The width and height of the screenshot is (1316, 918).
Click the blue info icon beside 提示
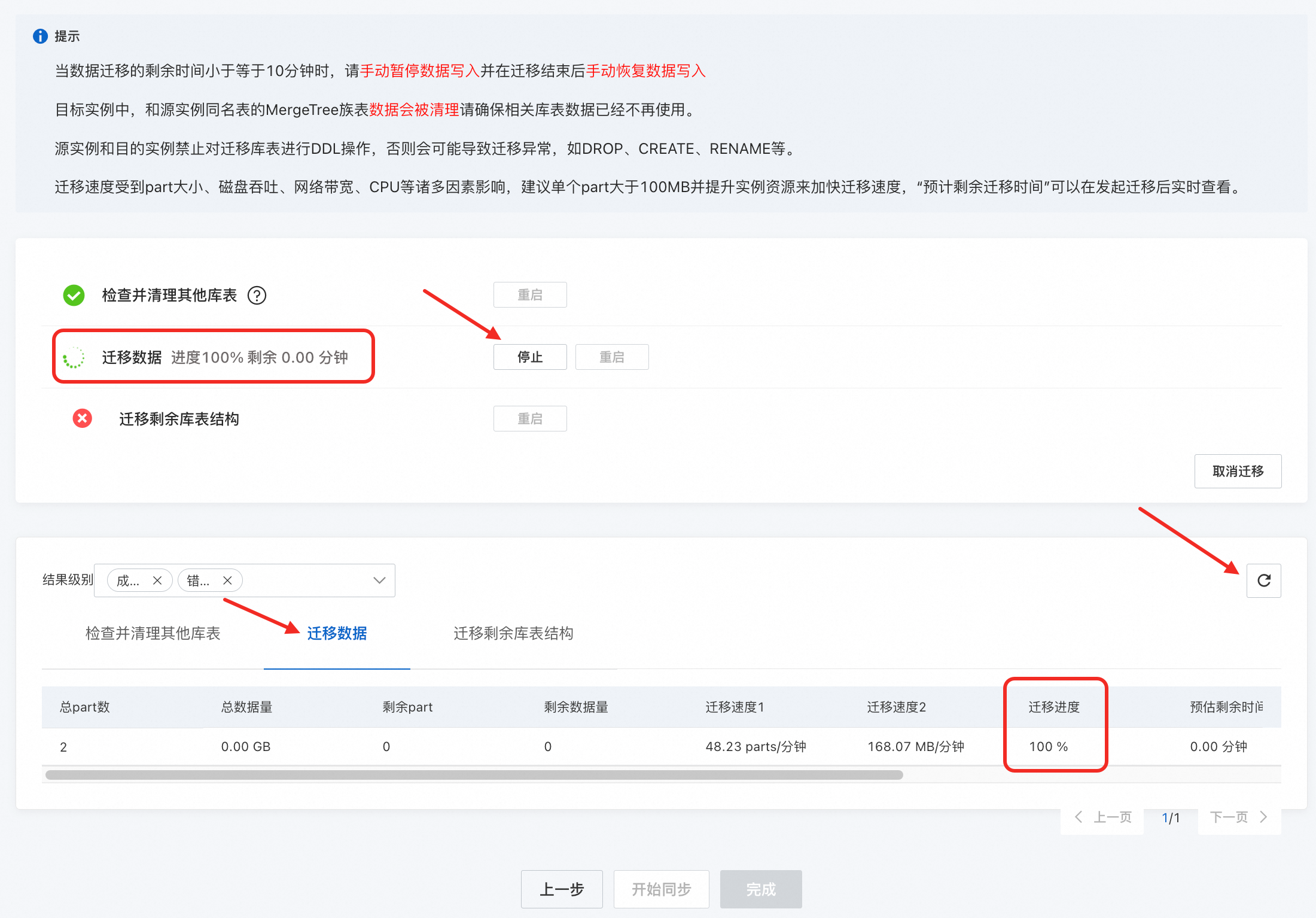click(x=40, y=37)
